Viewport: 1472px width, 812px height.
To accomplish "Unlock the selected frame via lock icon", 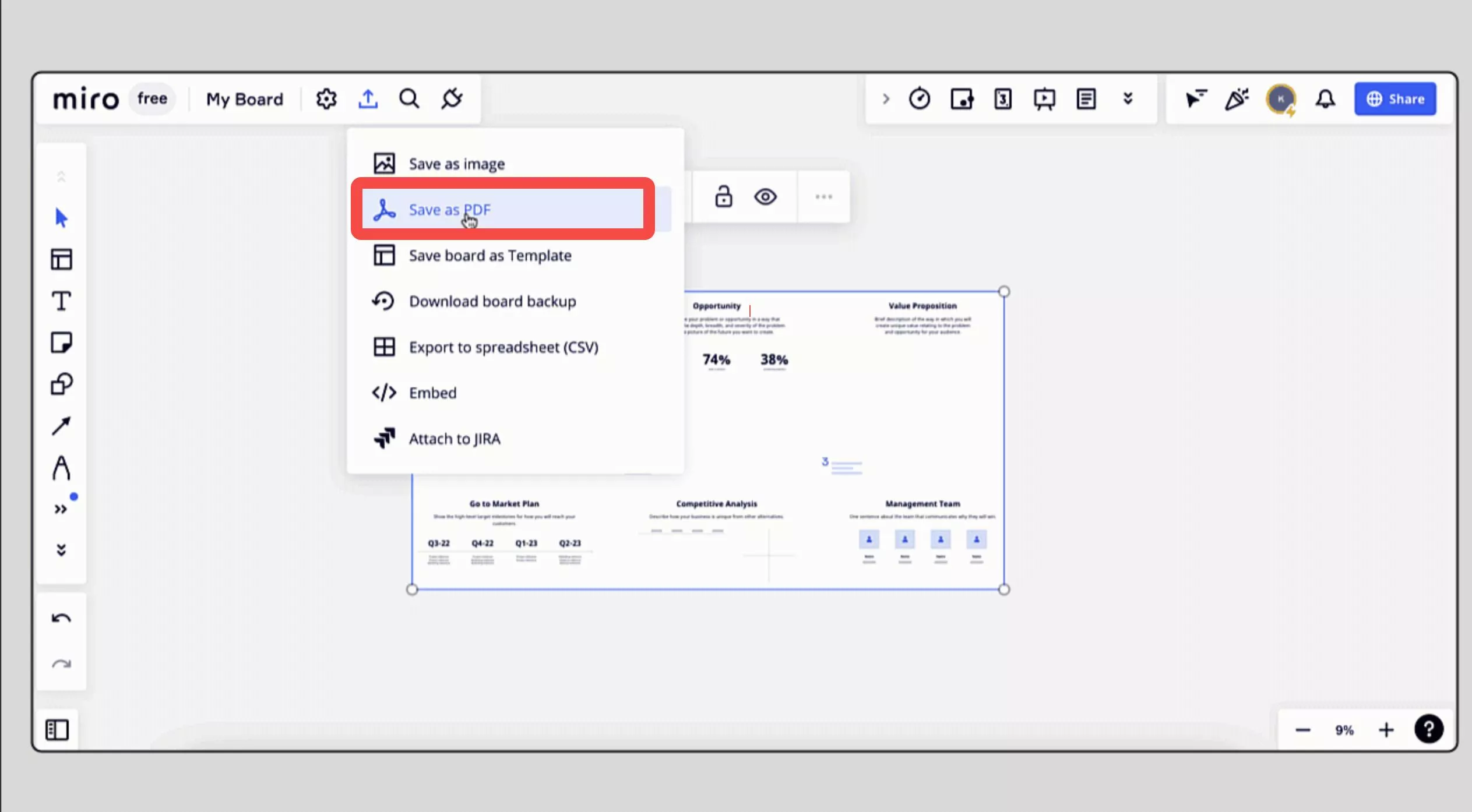I will click(723, 197).
